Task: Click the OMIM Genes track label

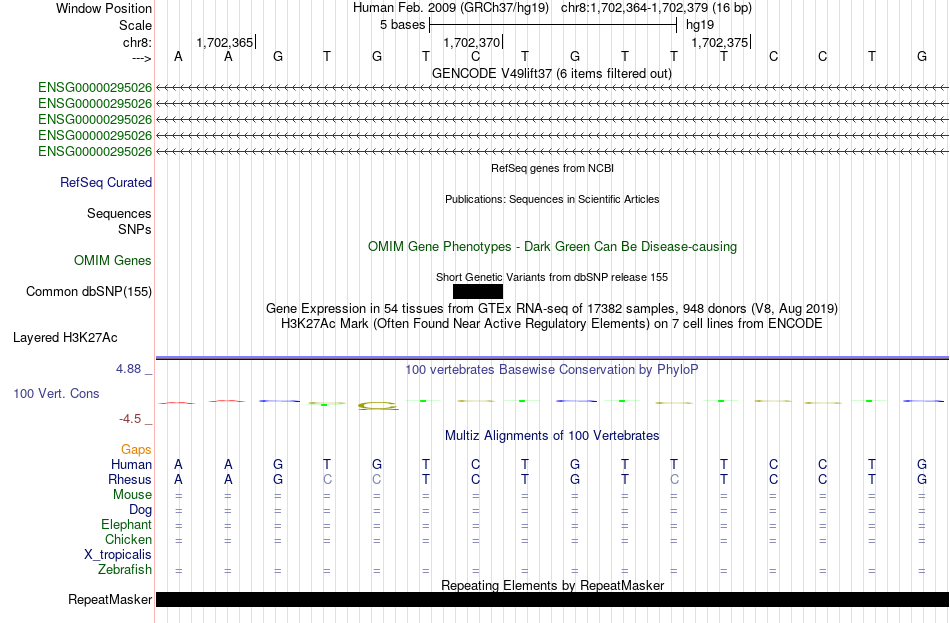Action: coord(112,261)
